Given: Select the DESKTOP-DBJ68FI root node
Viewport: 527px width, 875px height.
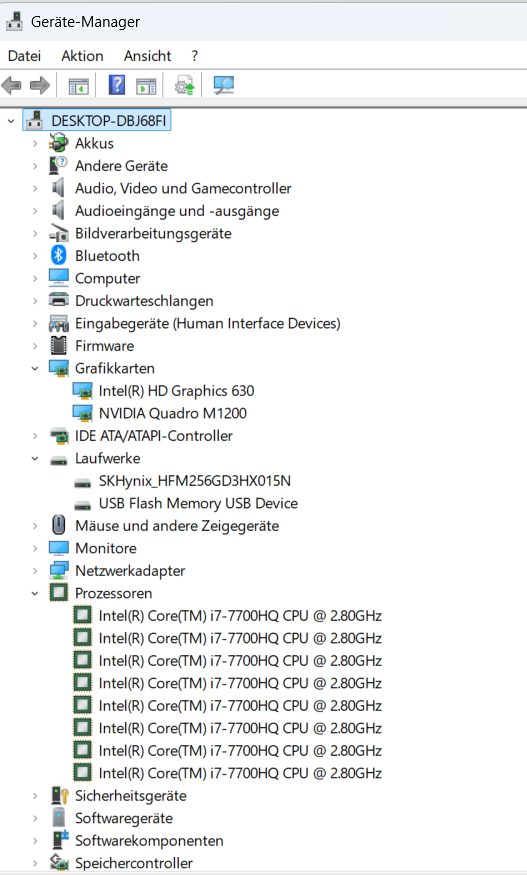Looking at the screenshot, I should pos(109,121).
